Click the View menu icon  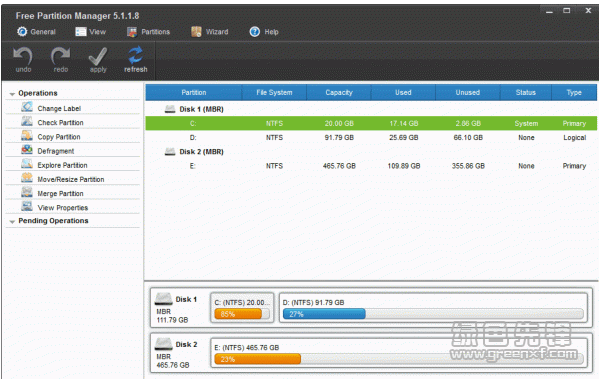[81, 32]
